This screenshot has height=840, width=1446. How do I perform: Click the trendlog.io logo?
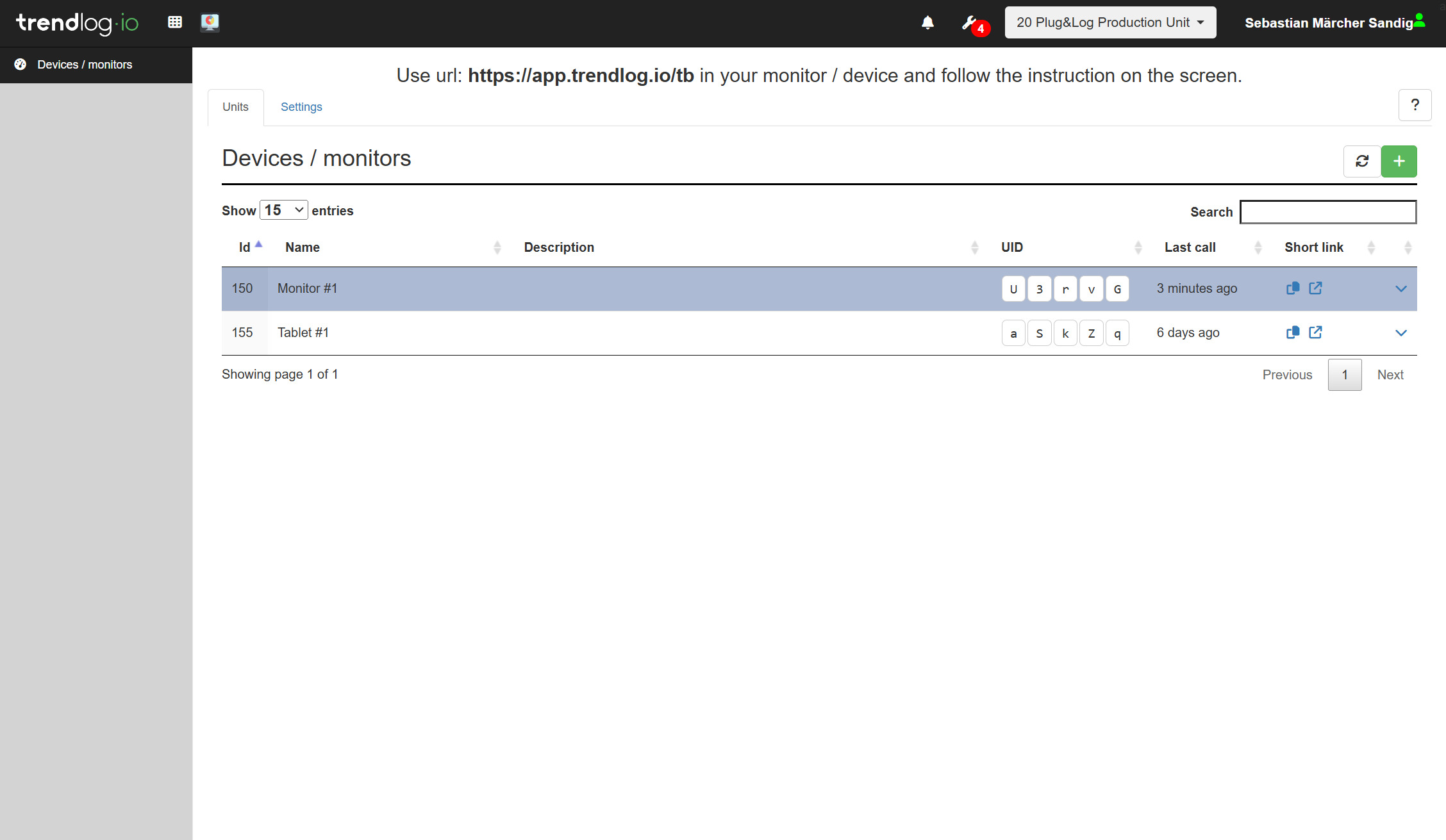pos(77,23)
